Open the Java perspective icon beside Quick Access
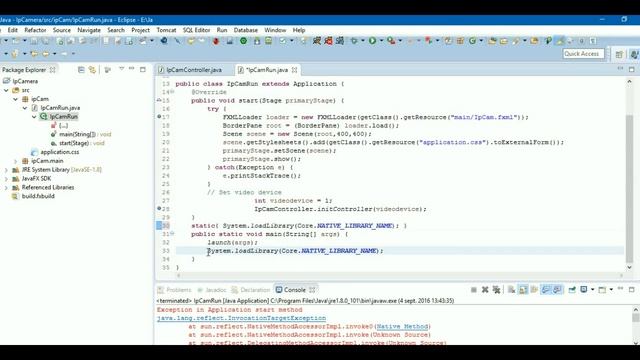This screenshot has height=360, width=640. click(x=634, y=54)
